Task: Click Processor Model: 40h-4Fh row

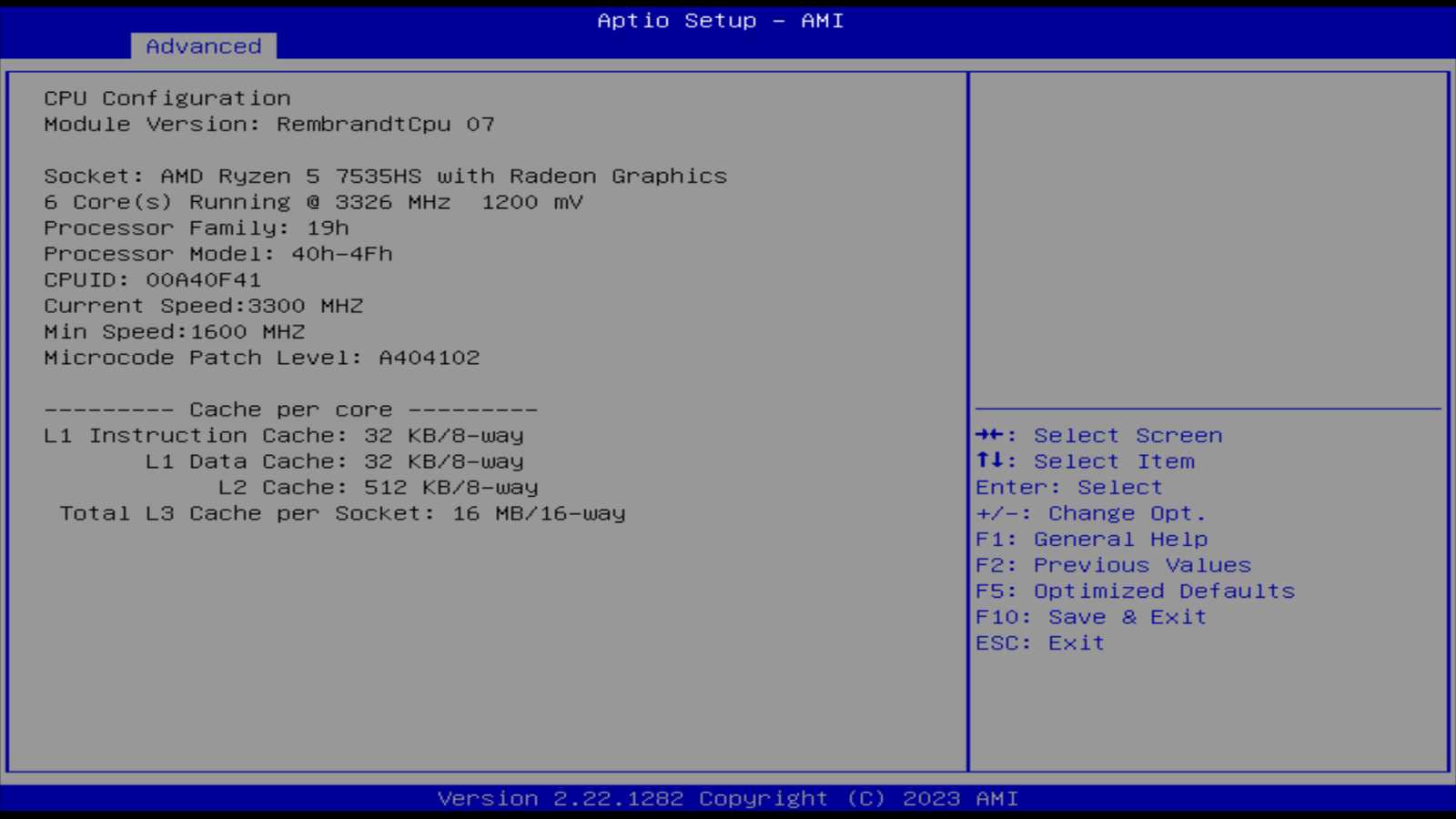Action: point(218,254)
